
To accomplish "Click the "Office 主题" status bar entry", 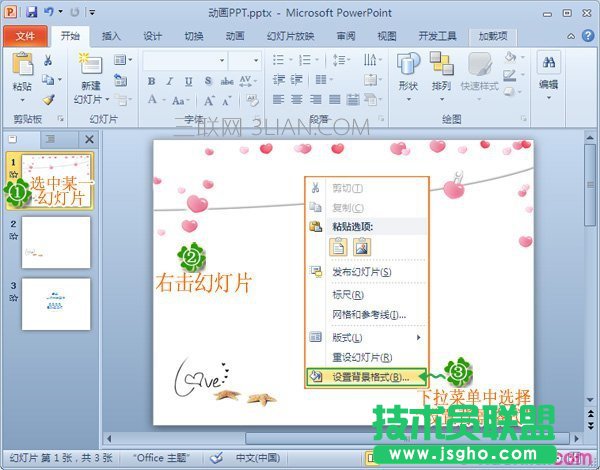I will (161, 458).
